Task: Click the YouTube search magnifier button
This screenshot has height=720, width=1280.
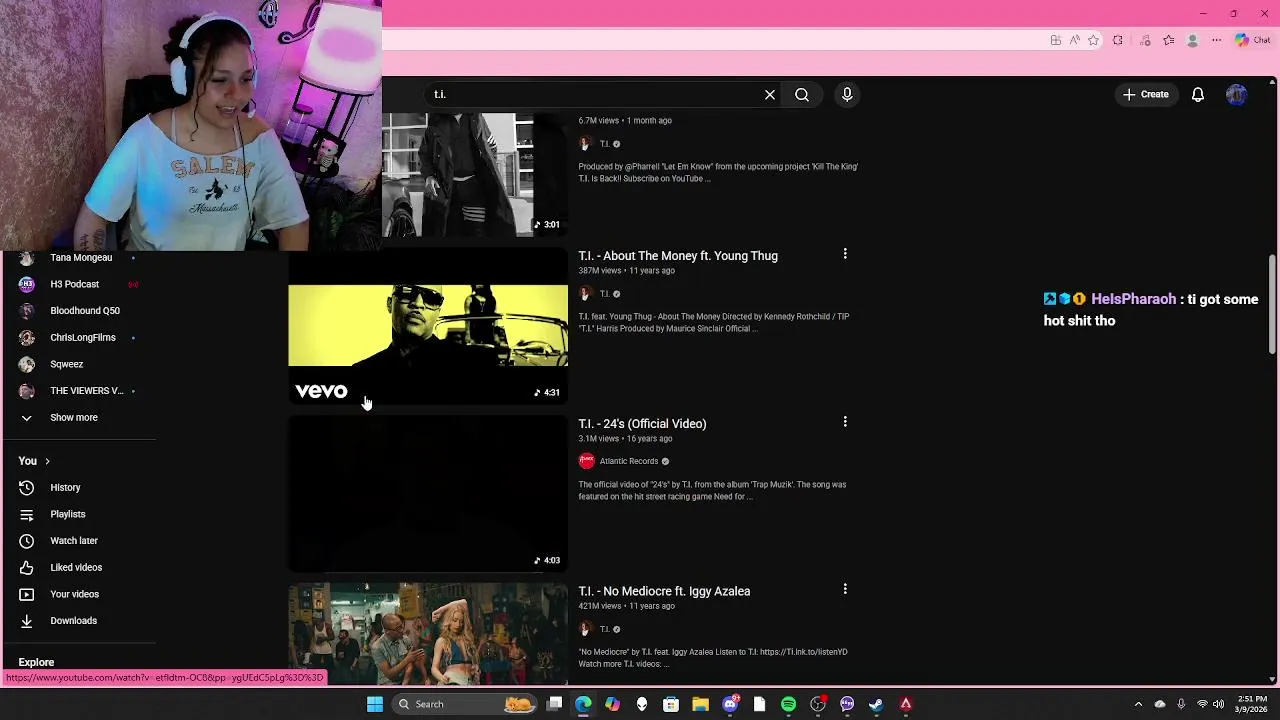Action: 802,94
